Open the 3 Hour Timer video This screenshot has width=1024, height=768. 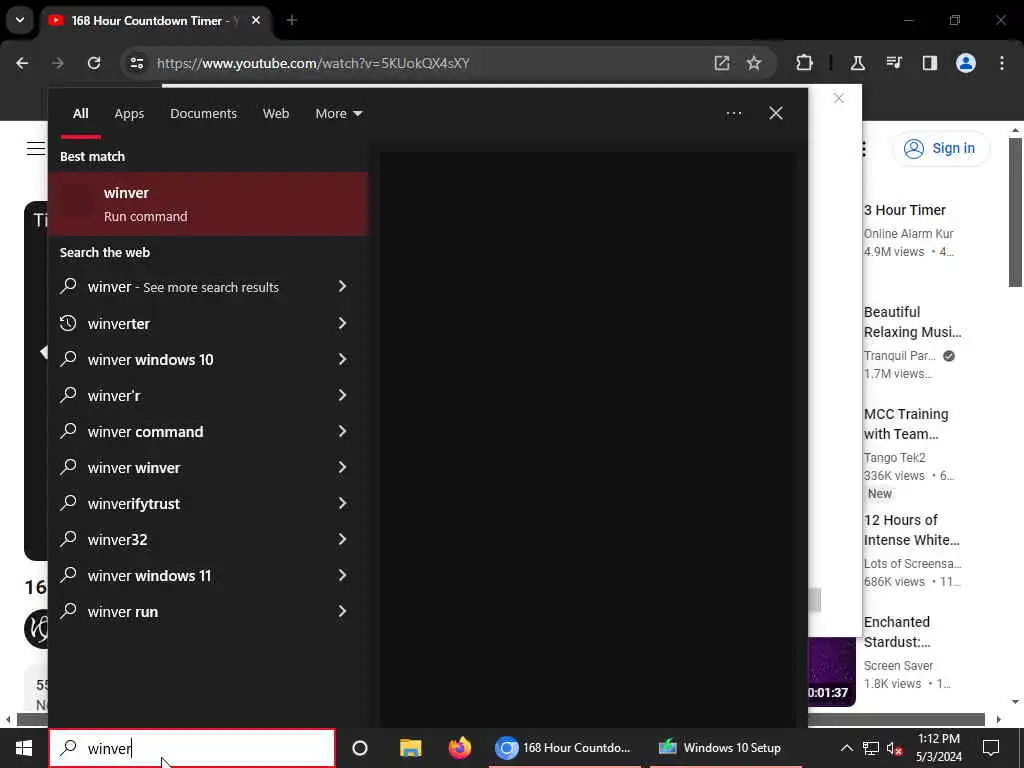tap(904, 210)
